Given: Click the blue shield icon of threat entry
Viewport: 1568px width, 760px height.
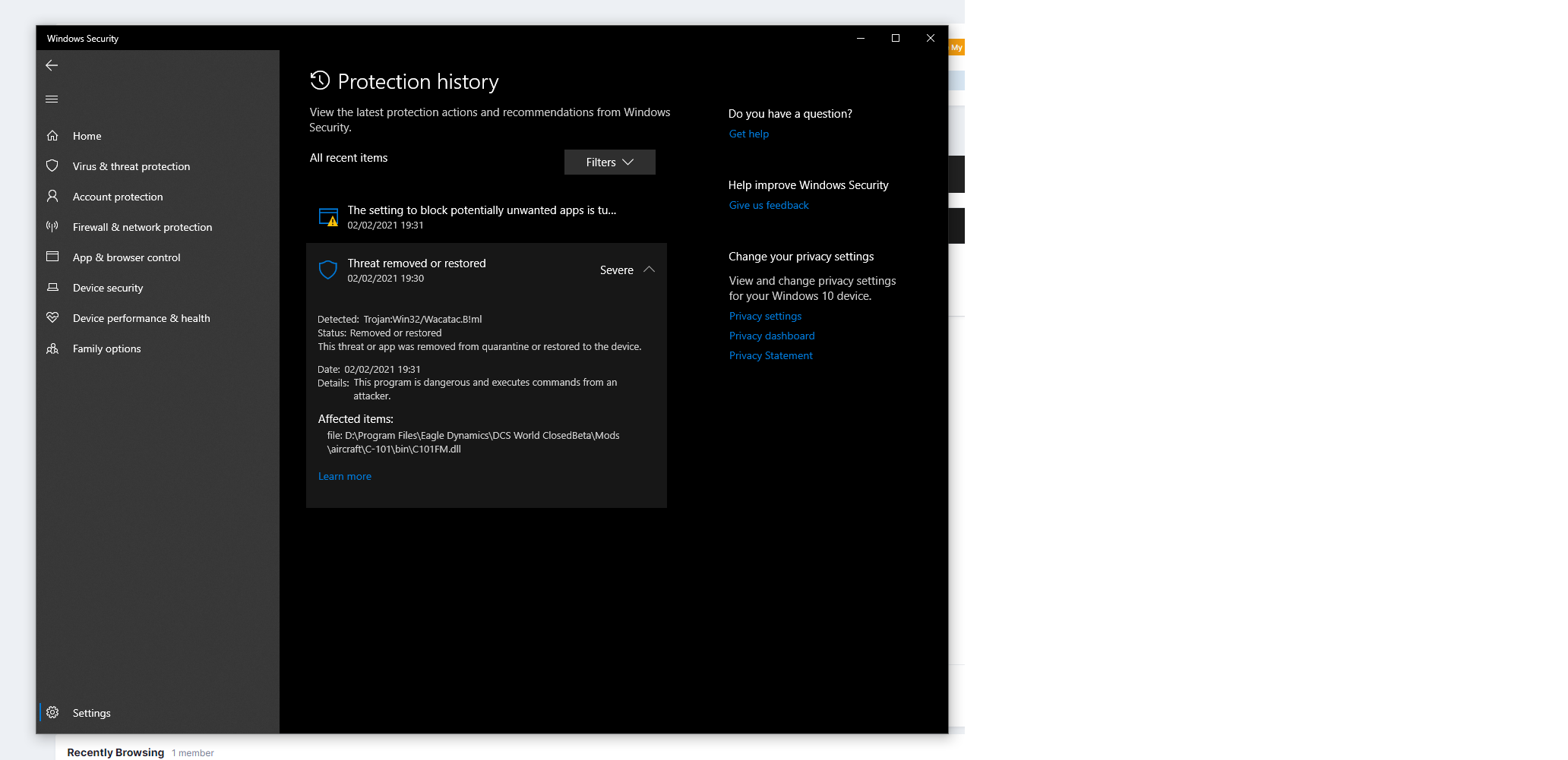Looking at the screenshot, I should pyautogui.click(x=328, y=270).
